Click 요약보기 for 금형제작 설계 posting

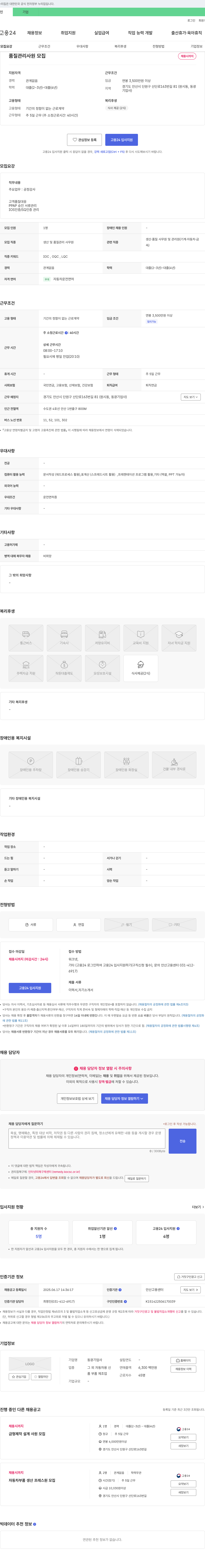click(x=183, y=1437)
